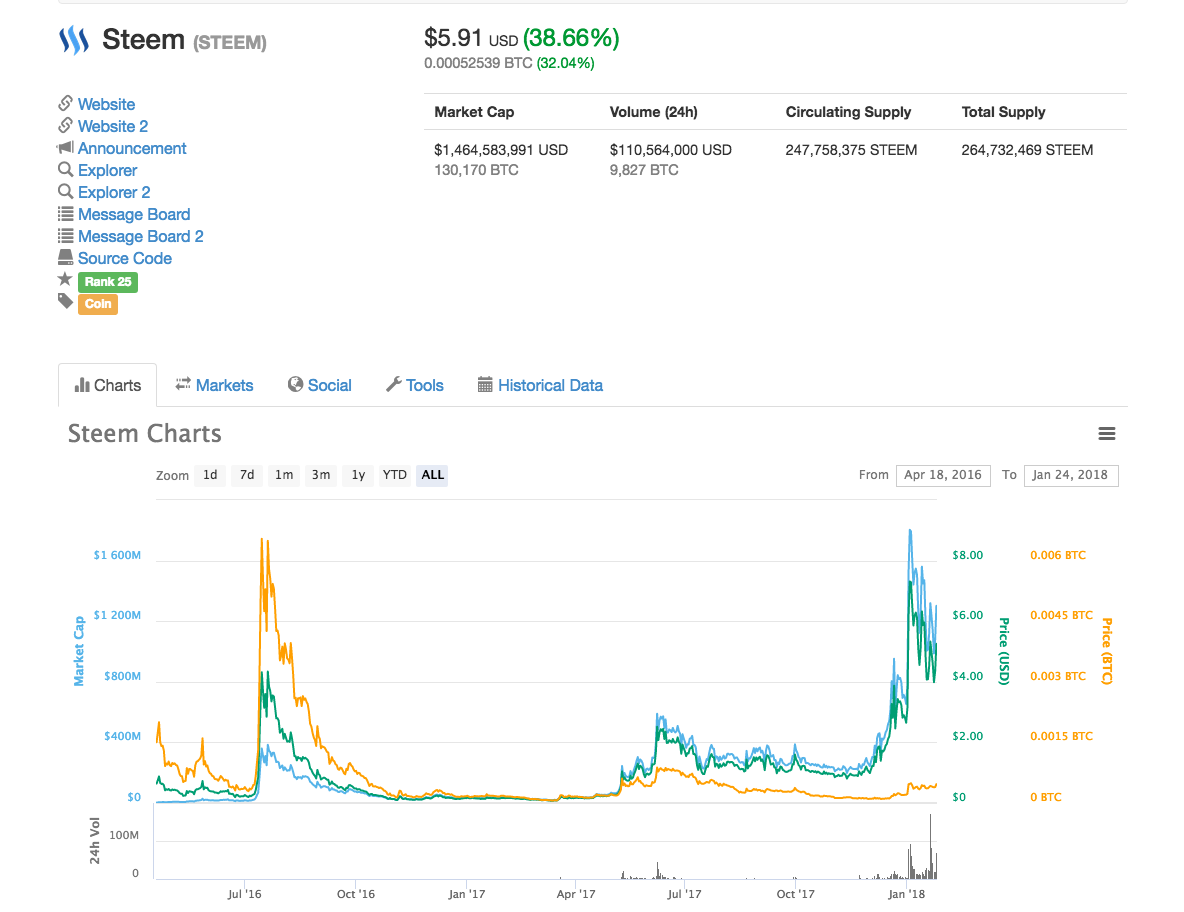This screenshot has height=912, width=1184.
Task: Click the bar chart icon on Charts tab
Action: click(82, 385)
